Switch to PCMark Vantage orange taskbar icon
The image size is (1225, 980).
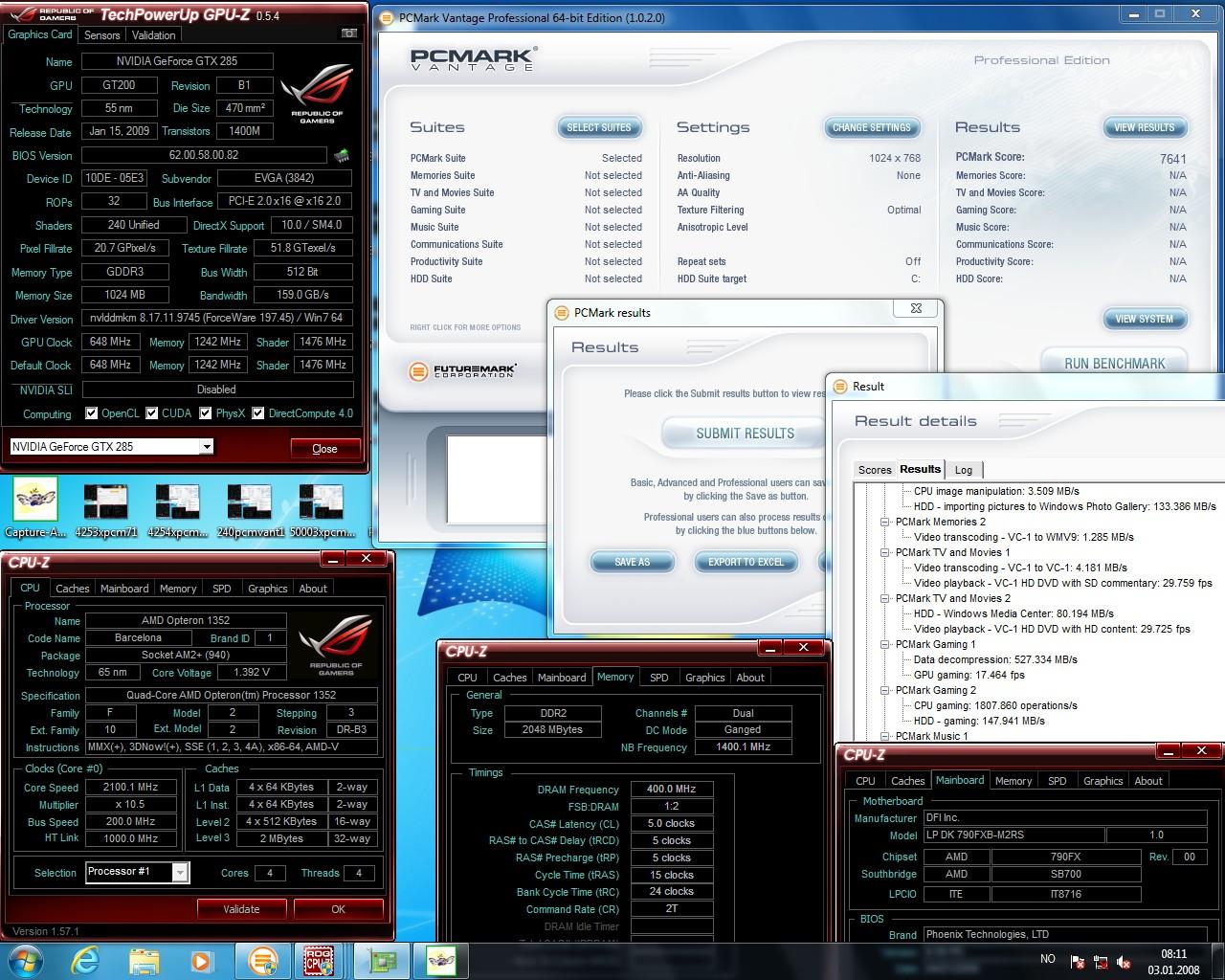pos(263,960)
